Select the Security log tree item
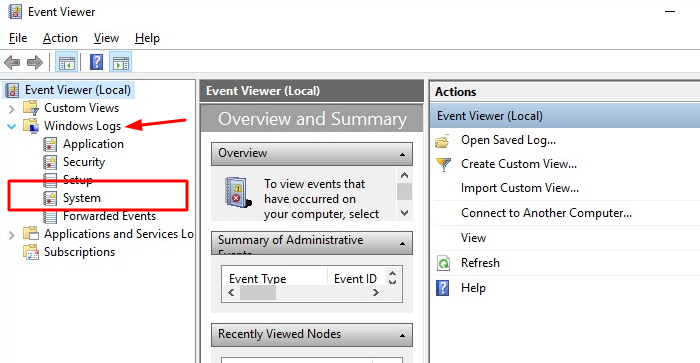 click(x=84, y=162)
